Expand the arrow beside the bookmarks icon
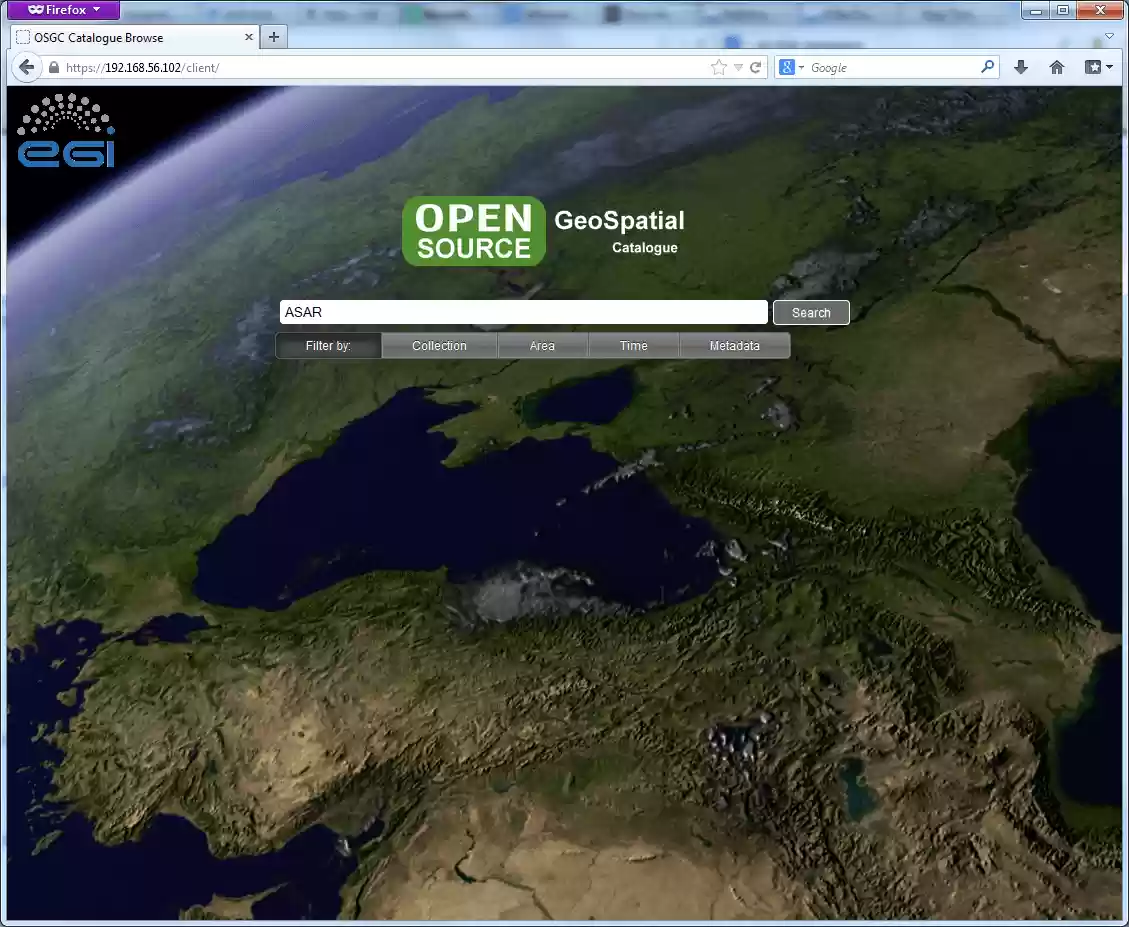Viewport: 1129px width, 927px height. 1106,67
